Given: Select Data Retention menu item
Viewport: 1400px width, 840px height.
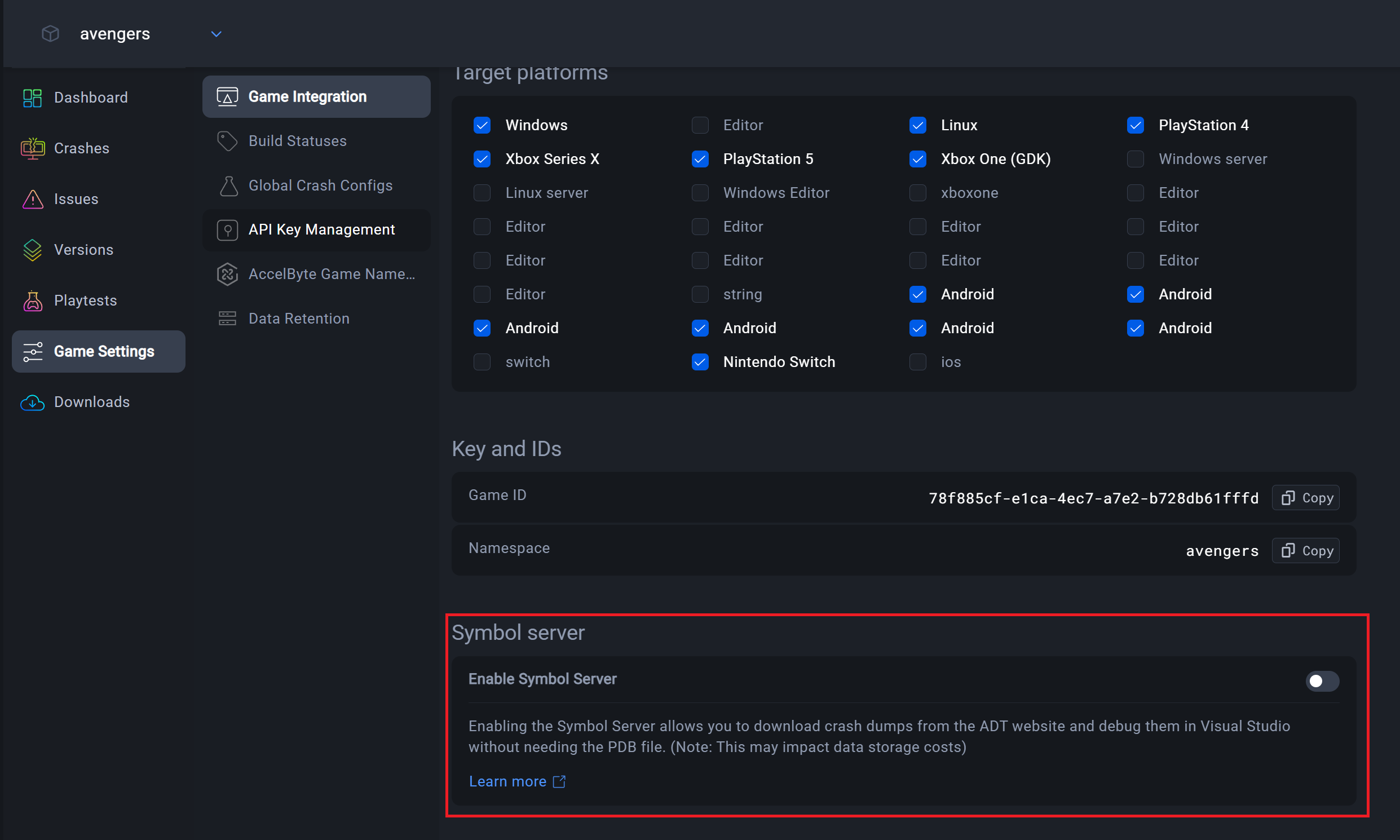Looking at the screenshot, I should point(299,317).
